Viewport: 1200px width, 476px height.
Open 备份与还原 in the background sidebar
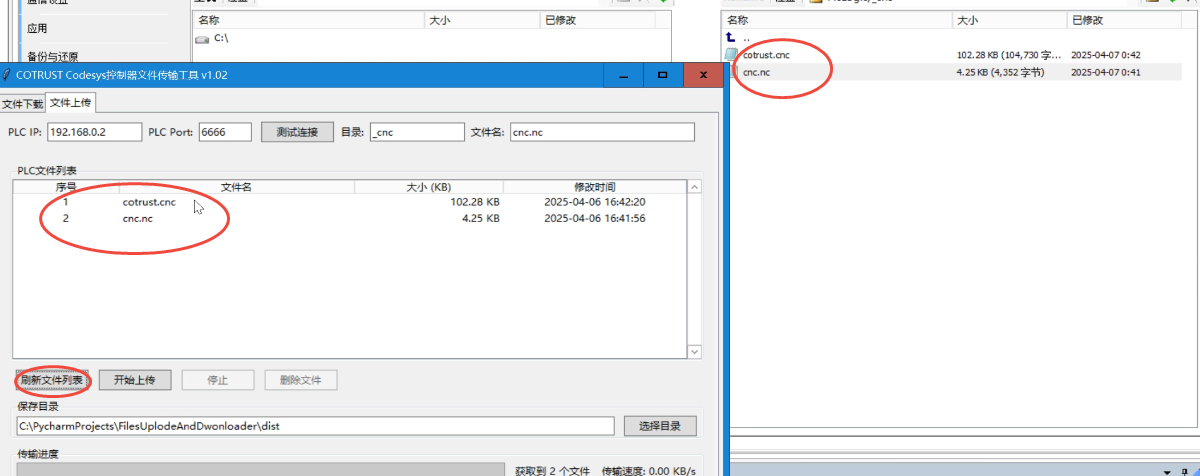point(52,57)
